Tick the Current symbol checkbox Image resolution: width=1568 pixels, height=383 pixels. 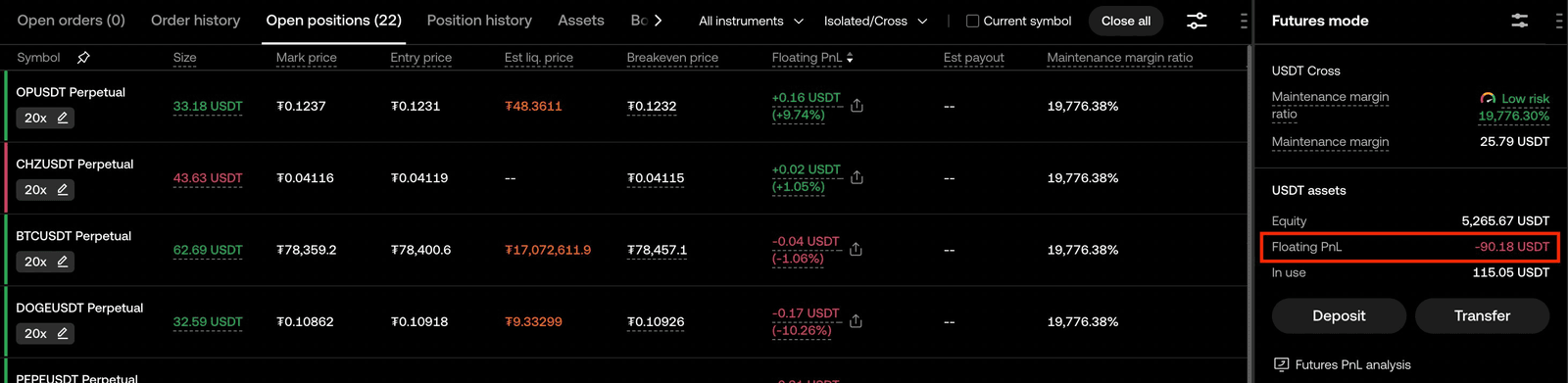coord(972,21)
